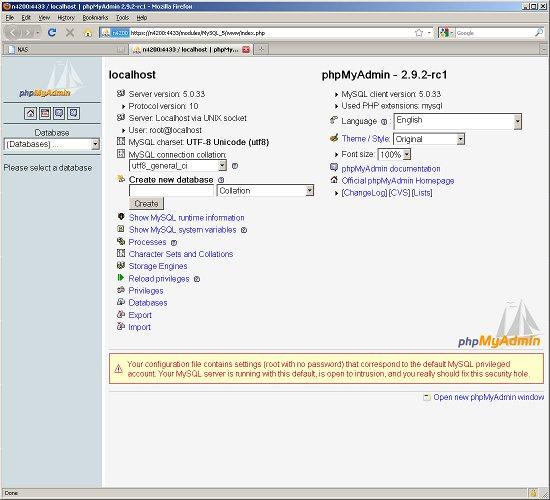Open the list all tabs dropdown
Image resolution: width=550 pixels, height=500 pixels.
click(544, 50)
